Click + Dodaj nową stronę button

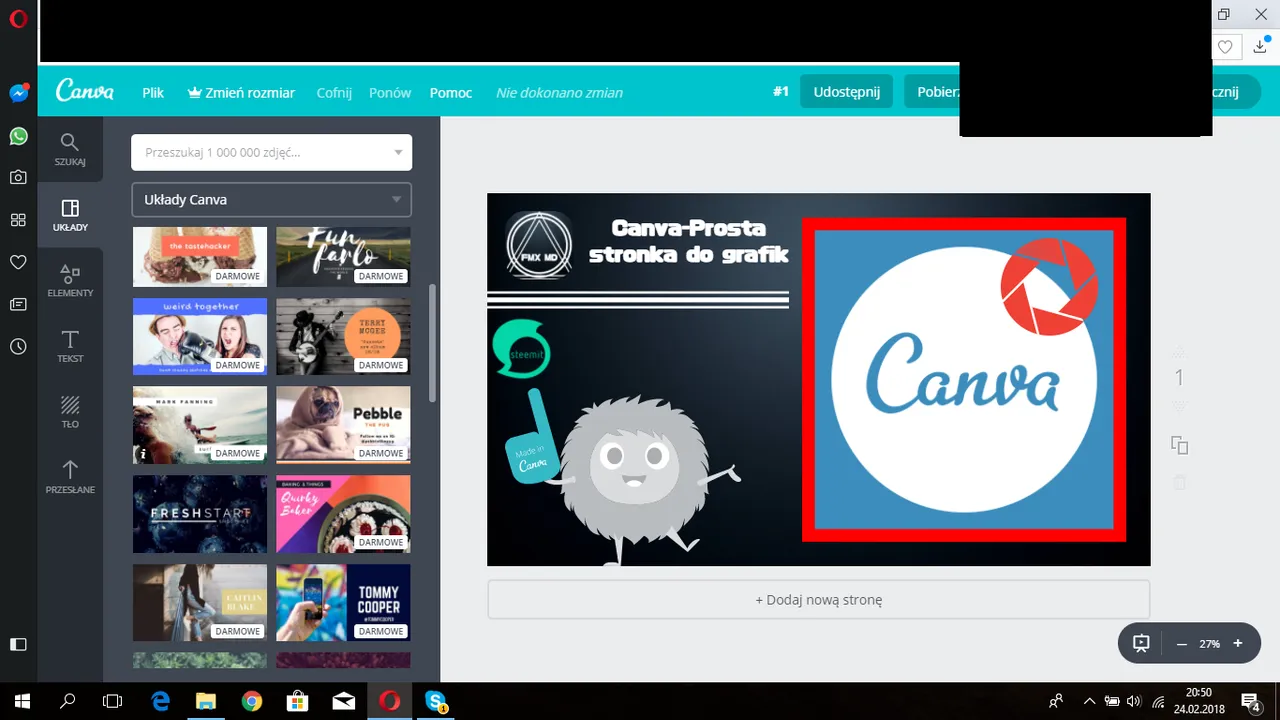coord(818,600)
